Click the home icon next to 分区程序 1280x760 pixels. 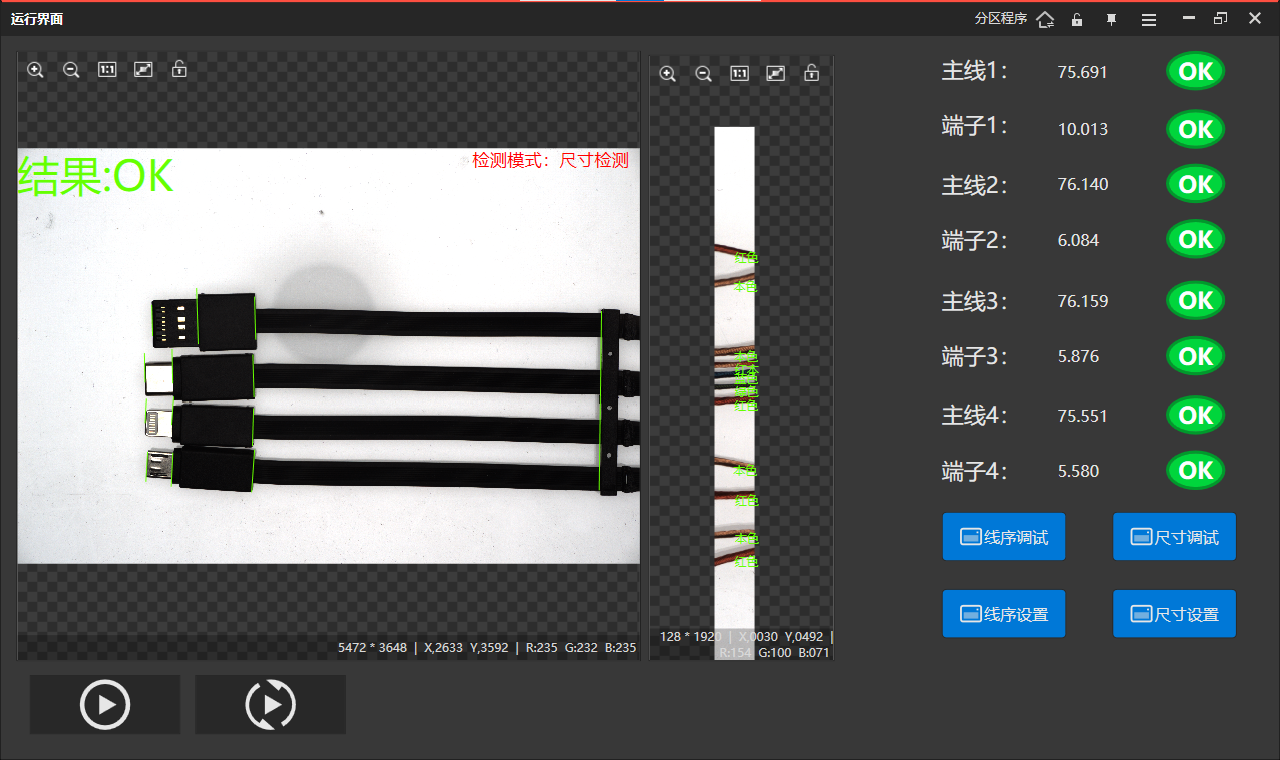[1045, 19]
